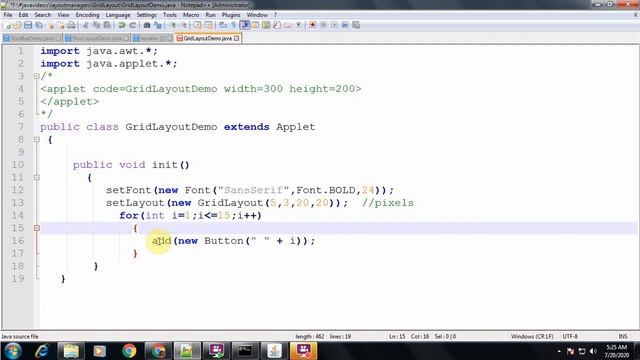Open the Encoding menu
640x360 pixels.
87,15
